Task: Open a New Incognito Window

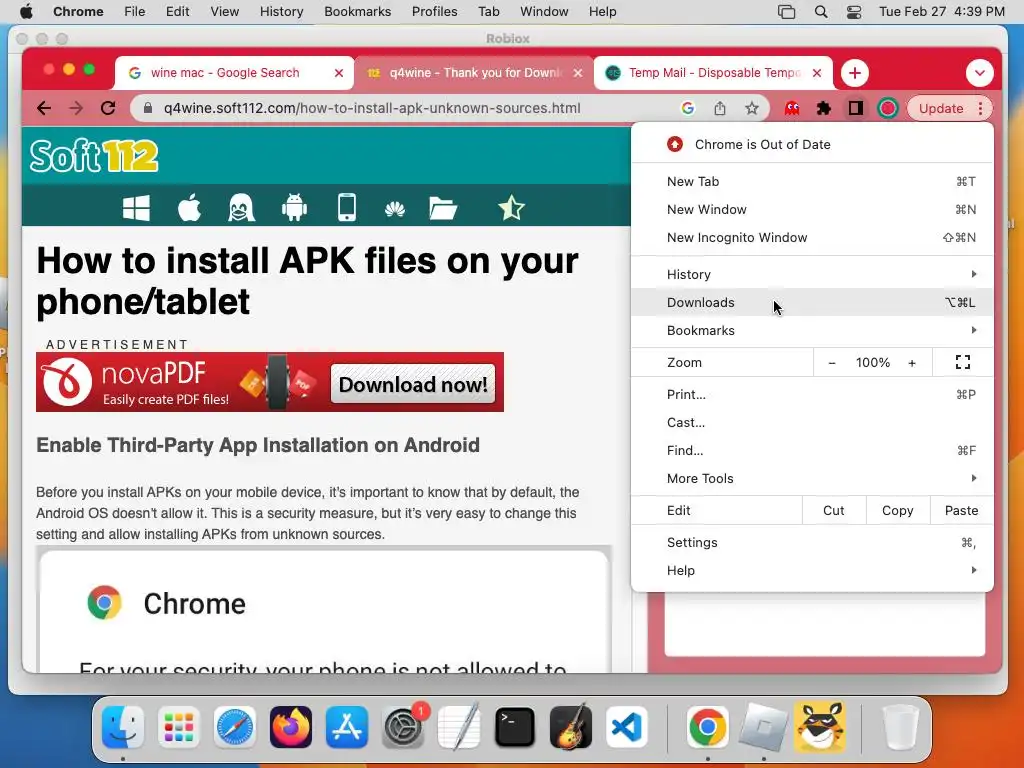Action: click(x=812, y=238)
